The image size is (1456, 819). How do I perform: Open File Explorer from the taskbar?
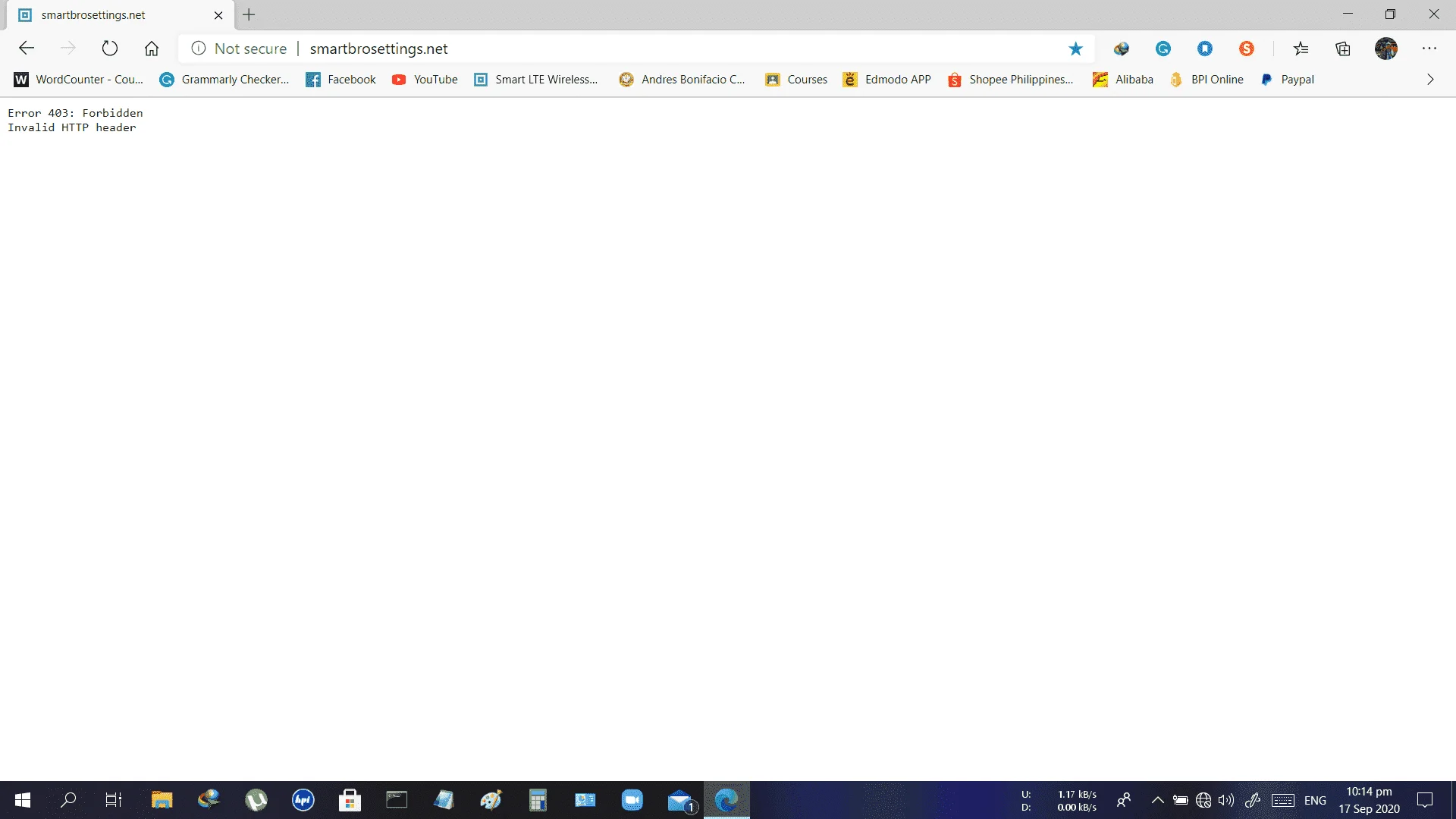(162, 800)
